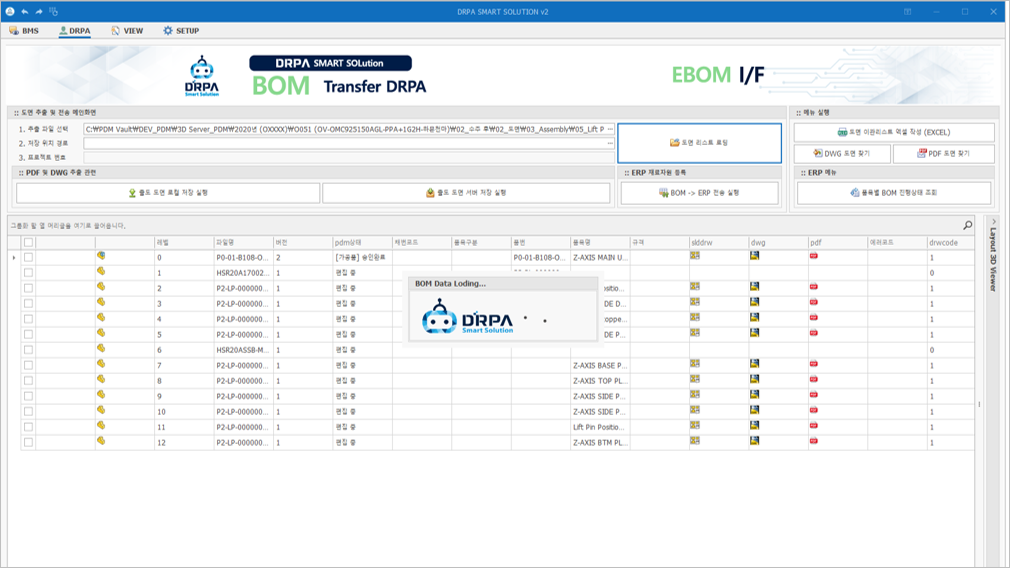Viewport: 1010px width, 568px height.
Task: Click the dwg icon in level 3 row
Action: [754, 302]
